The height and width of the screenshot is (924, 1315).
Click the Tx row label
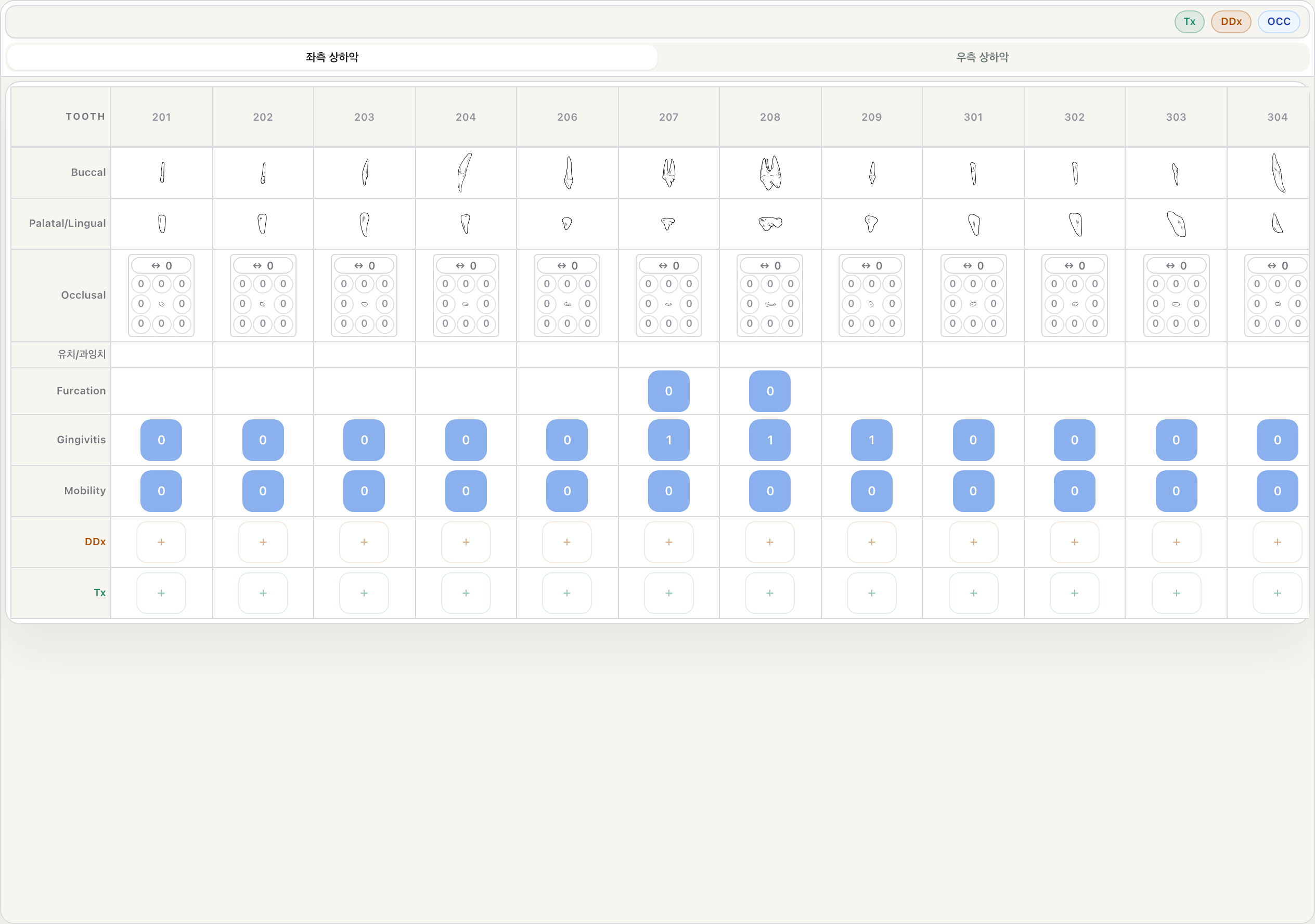[100, 593]
